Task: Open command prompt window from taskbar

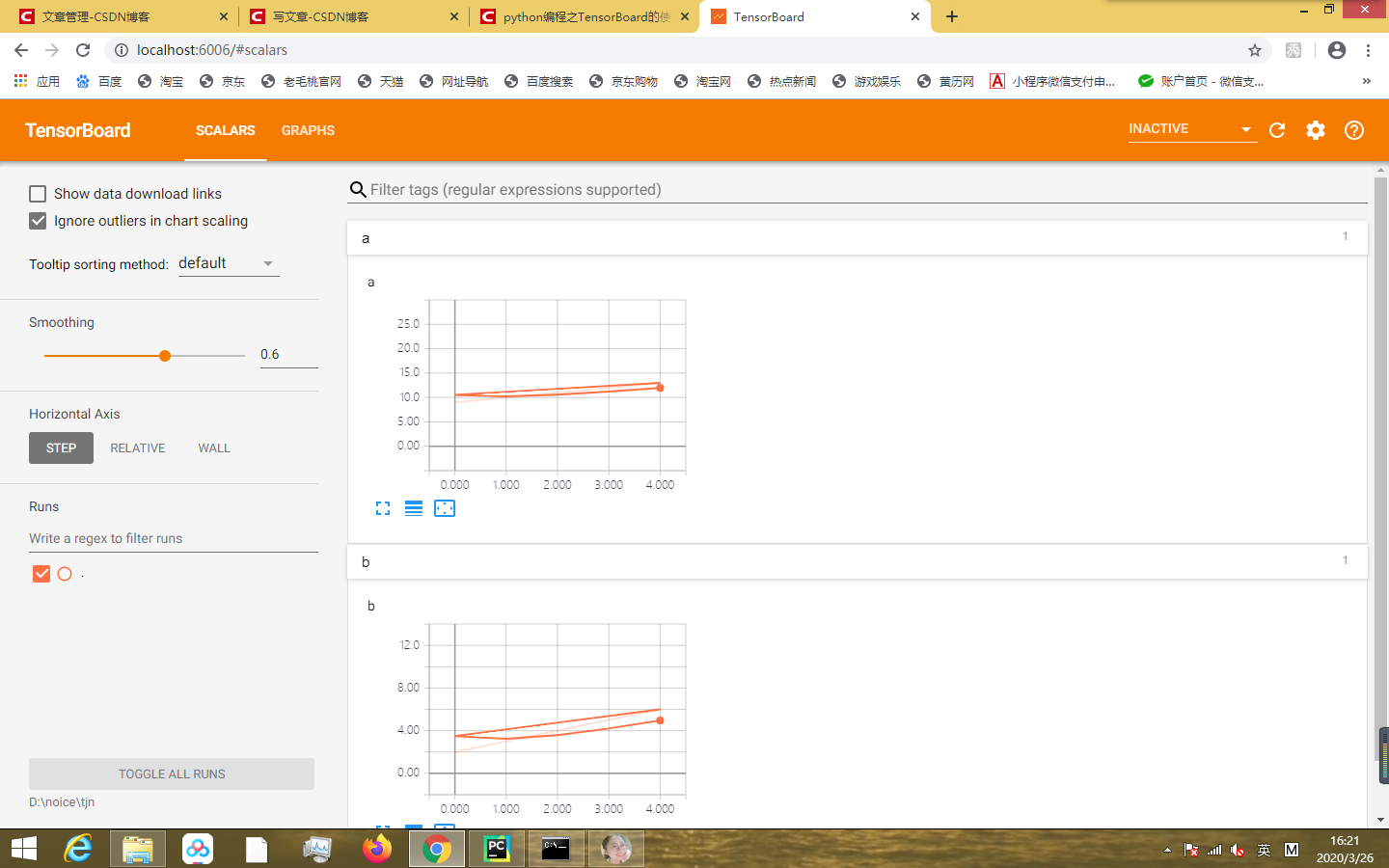Action: tap(557, 849)
